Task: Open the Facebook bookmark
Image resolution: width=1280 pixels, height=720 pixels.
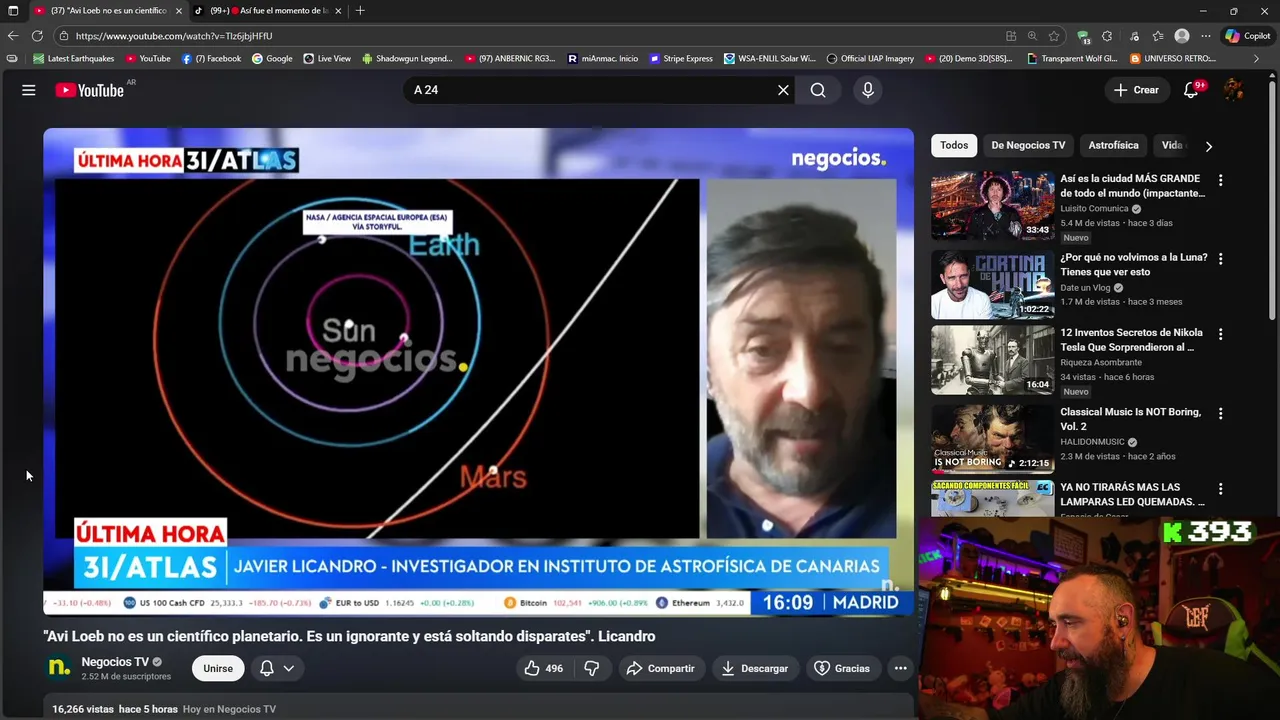Action: click(x=211, y=59)
